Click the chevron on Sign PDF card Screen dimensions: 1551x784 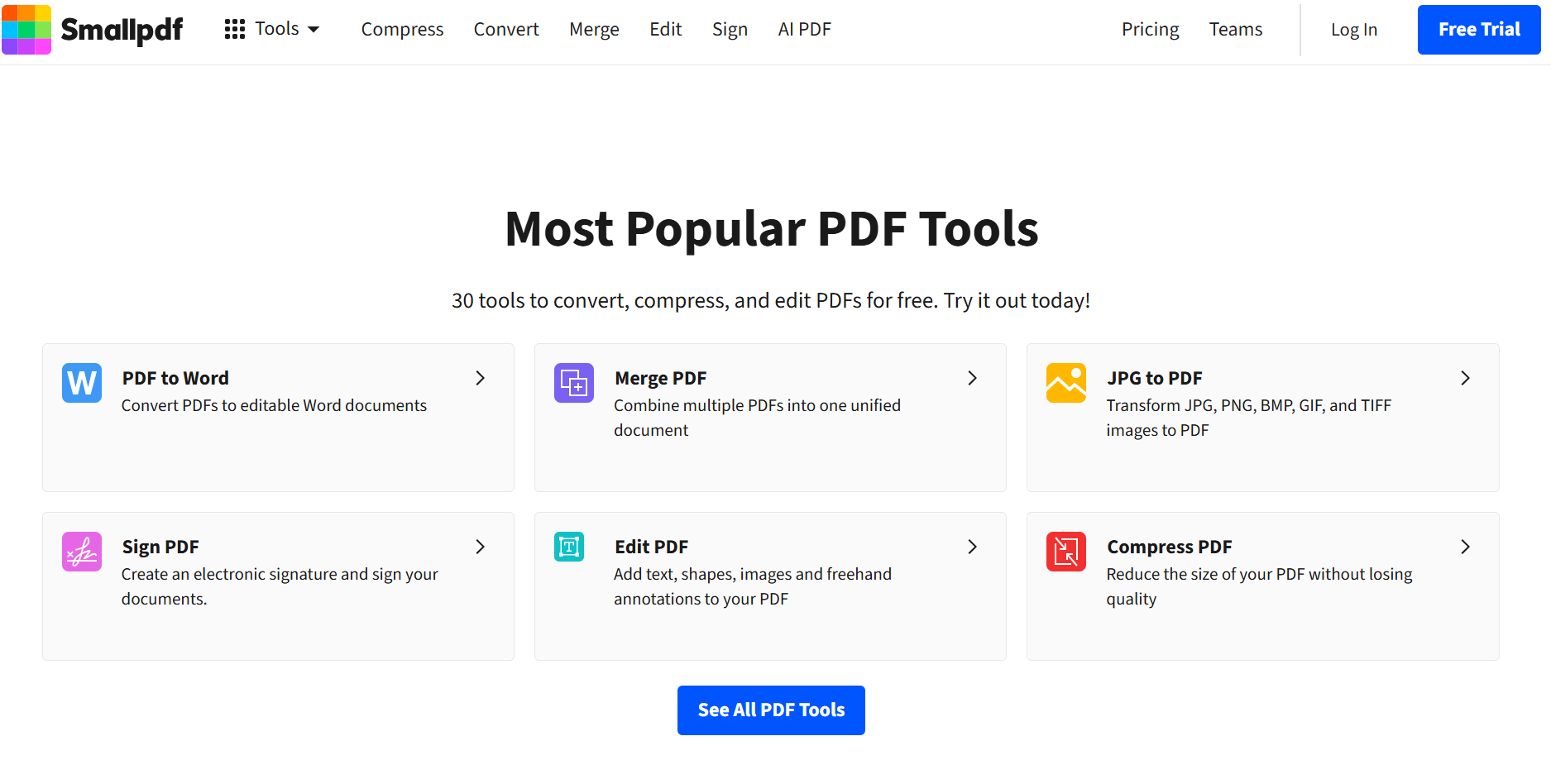coord(481,547)
